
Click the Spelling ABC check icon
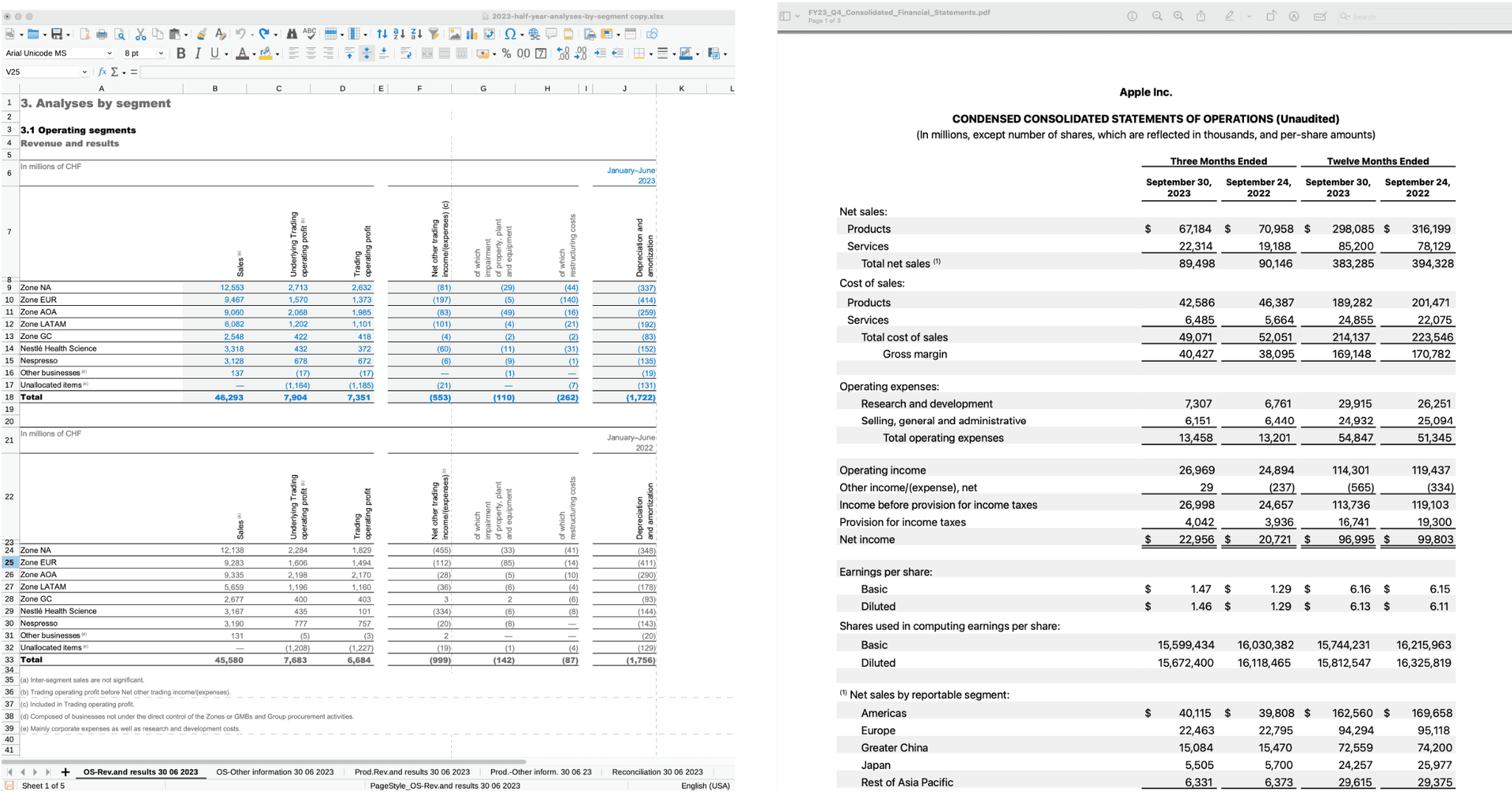point(309,33)
